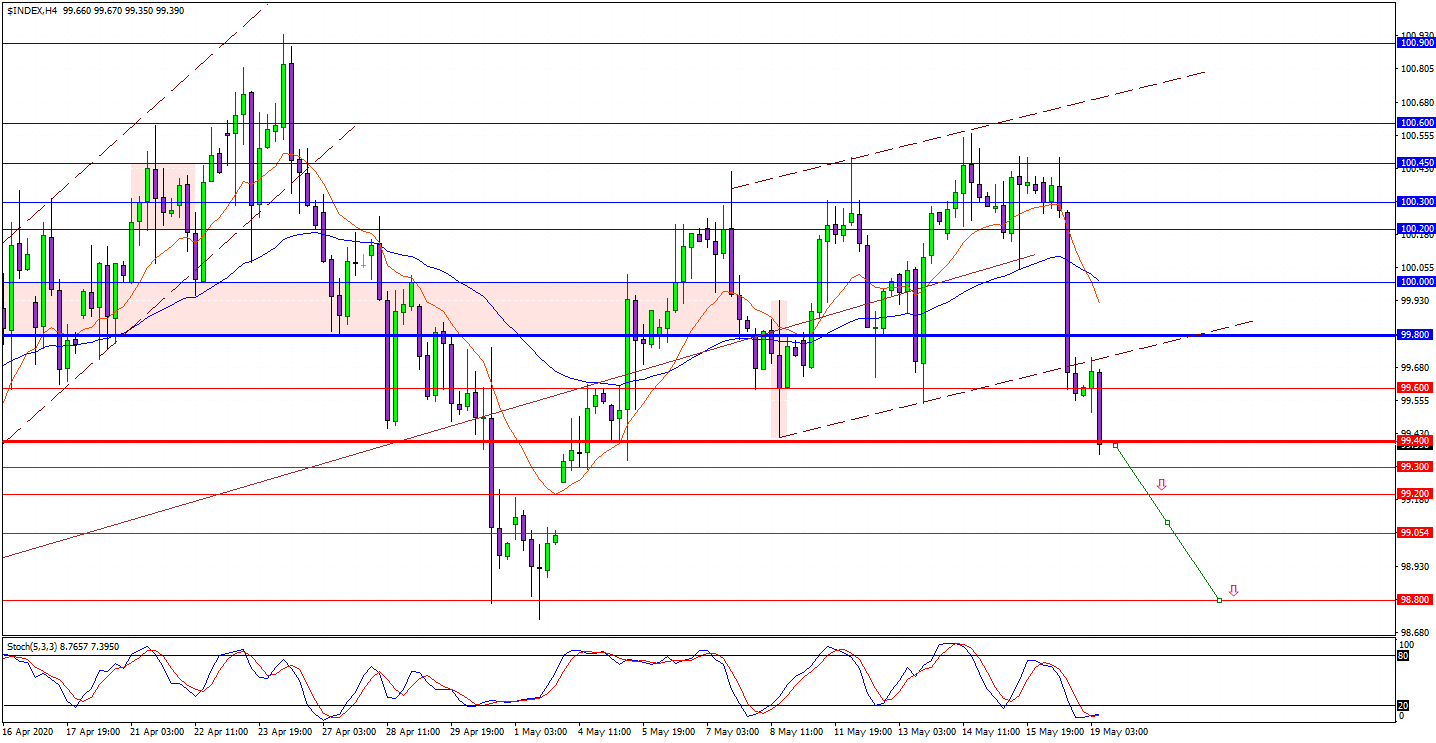Click the green trendline's middle anchor point
The image size is (1436, 743).
click(x=1166, y=522)
